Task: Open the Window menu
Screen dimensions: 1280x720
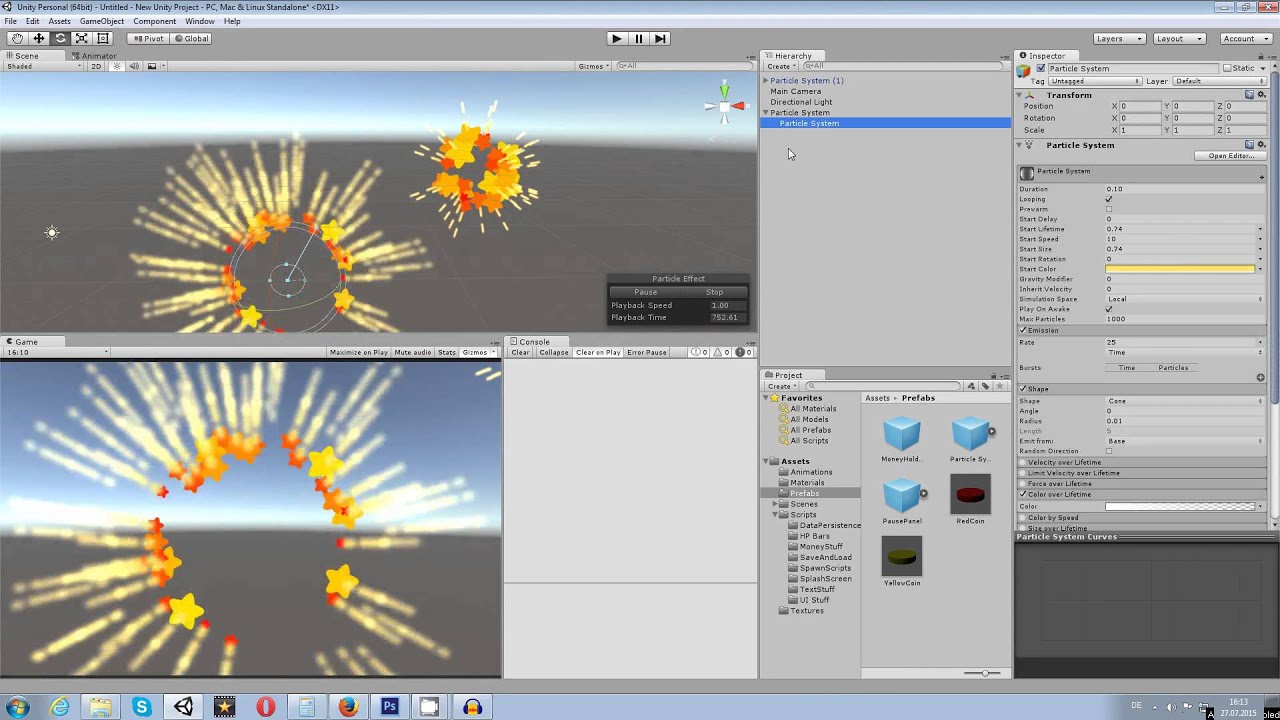Action: click(199, 21)
